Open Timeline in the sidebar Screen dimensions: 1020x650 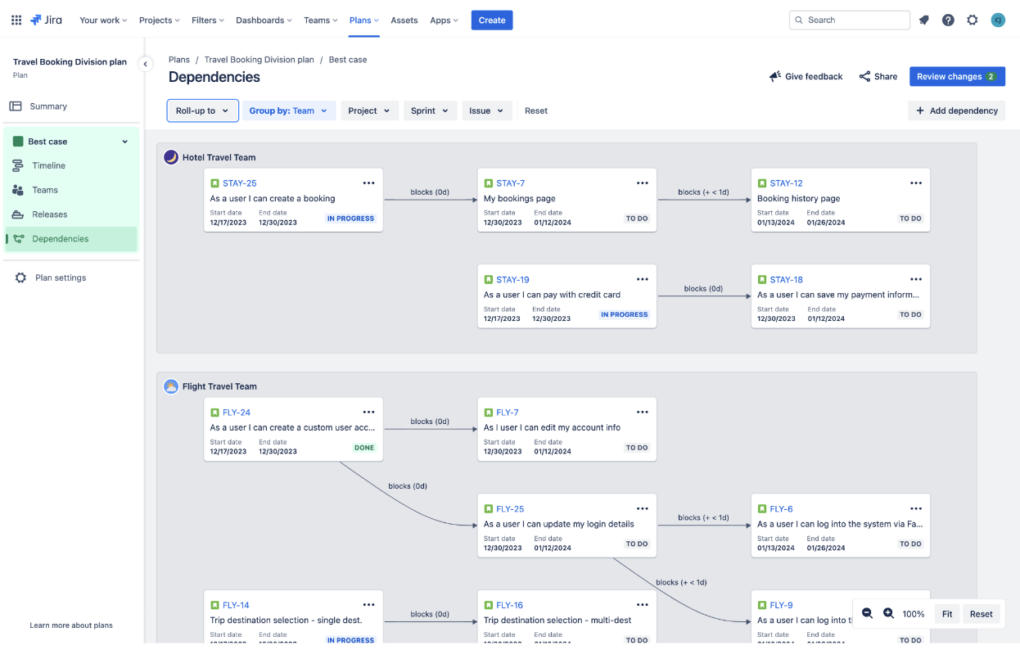tap(72, 165)
